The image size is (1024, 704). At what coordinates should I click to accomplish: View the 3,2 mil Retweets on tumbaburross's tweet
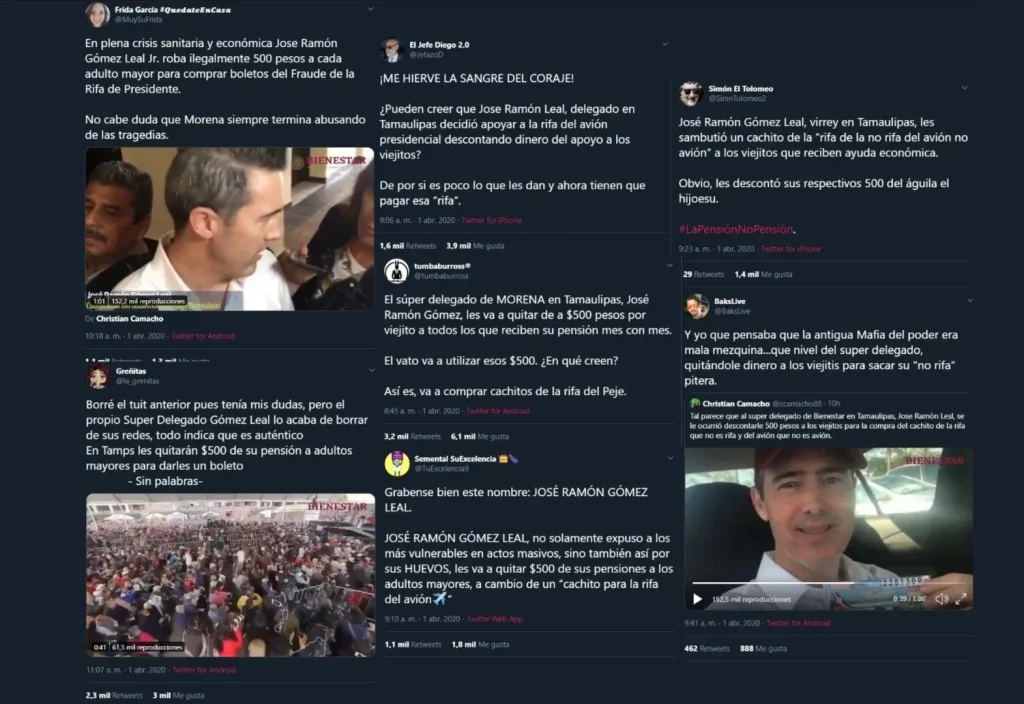(x=412, y=436)
